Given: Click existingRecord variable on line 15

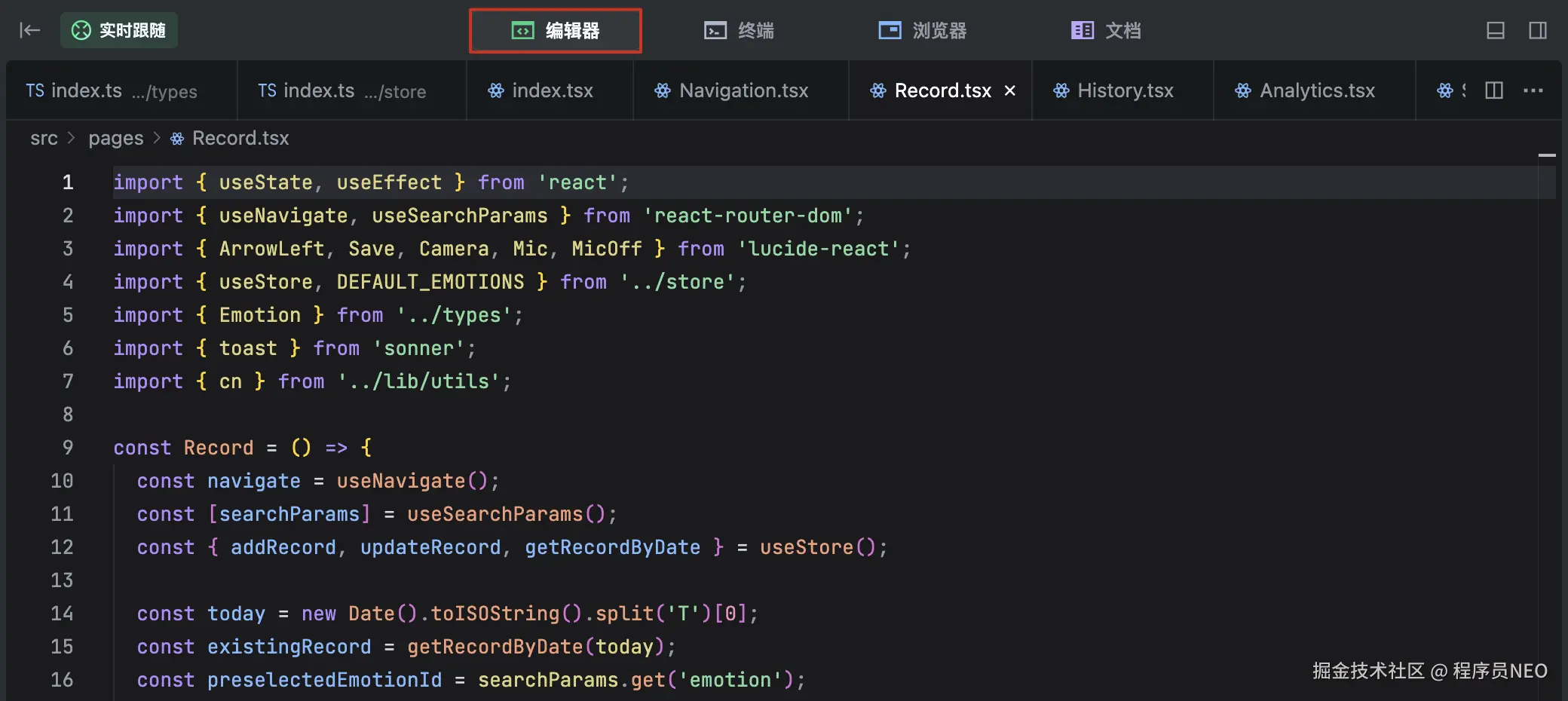Looking at the screenshot, I should (x=289, y=647).
